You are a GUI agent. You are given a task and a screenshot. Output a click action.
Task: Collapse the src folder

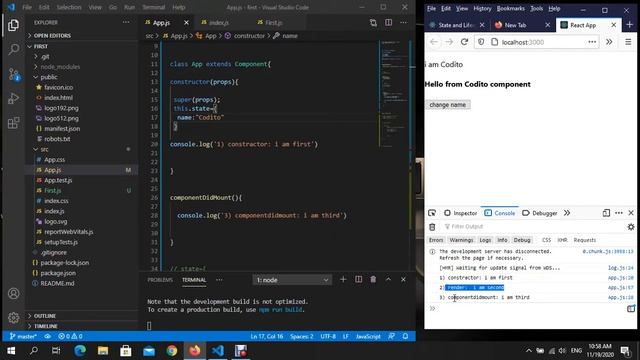click(82, 149)
